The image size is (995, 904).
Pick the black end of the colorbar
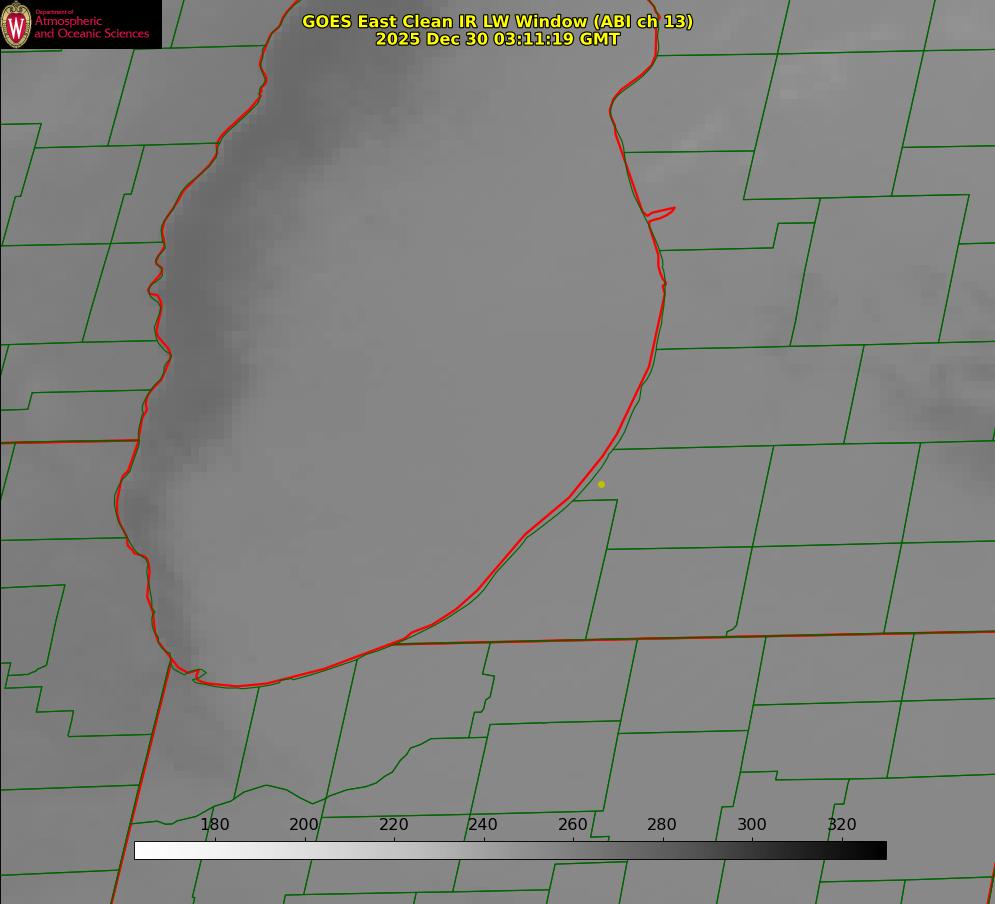click(877, 850)
